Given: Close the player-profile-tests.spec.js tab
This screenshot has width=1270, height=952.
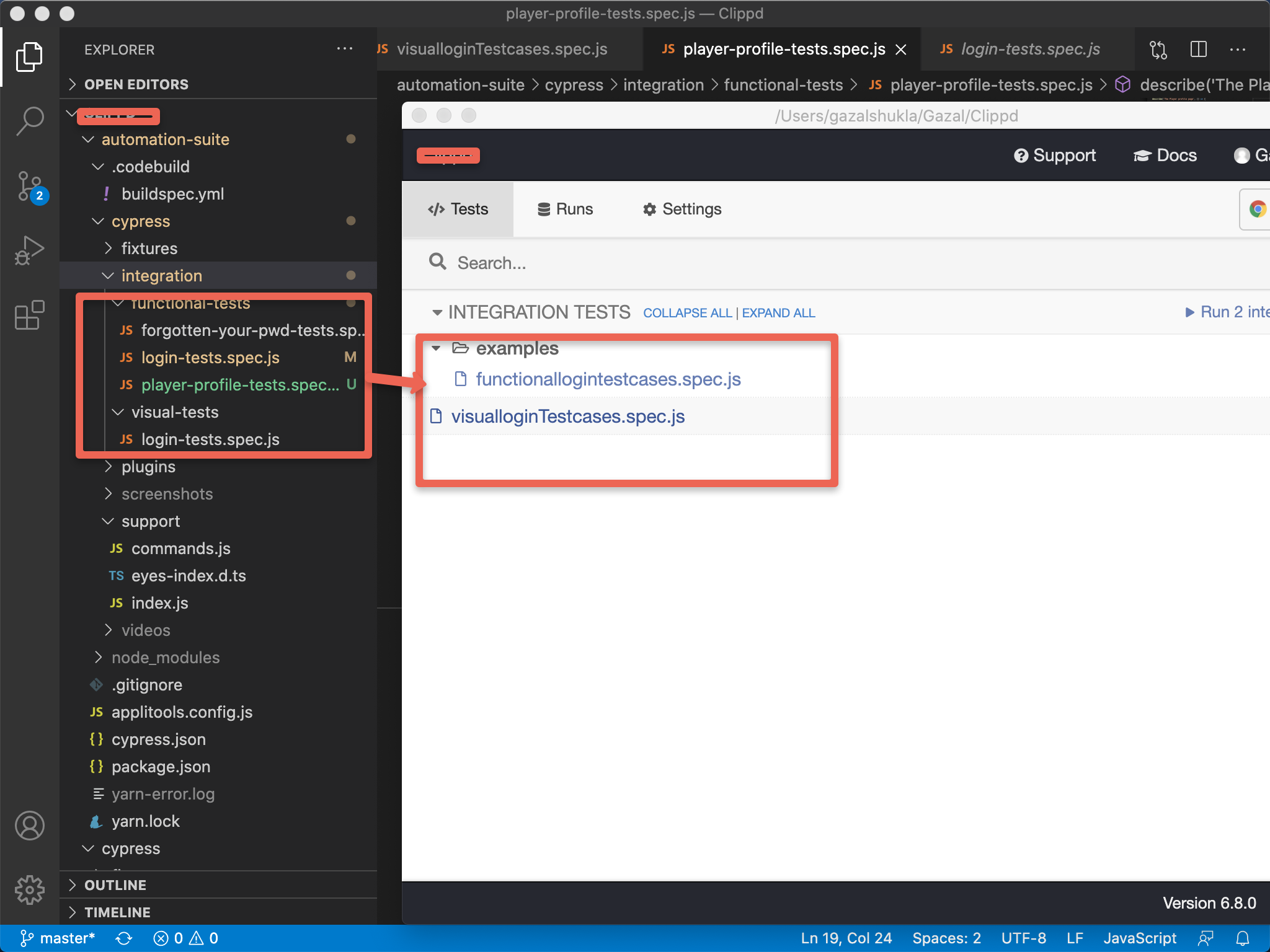Looking at the screenshot, I should tap(901, 50).
